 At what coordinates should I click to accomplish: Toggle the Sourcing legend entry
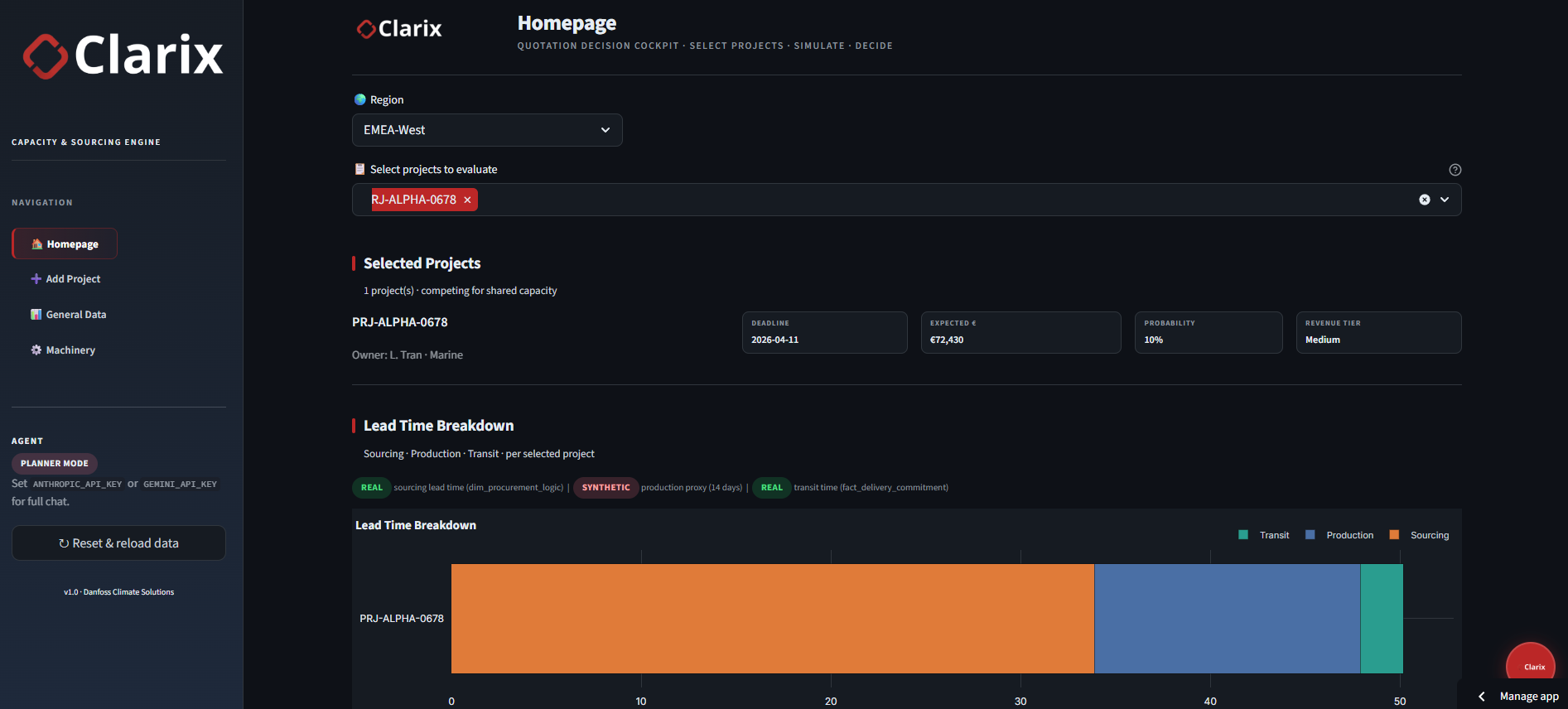(x=1420, y=535)
